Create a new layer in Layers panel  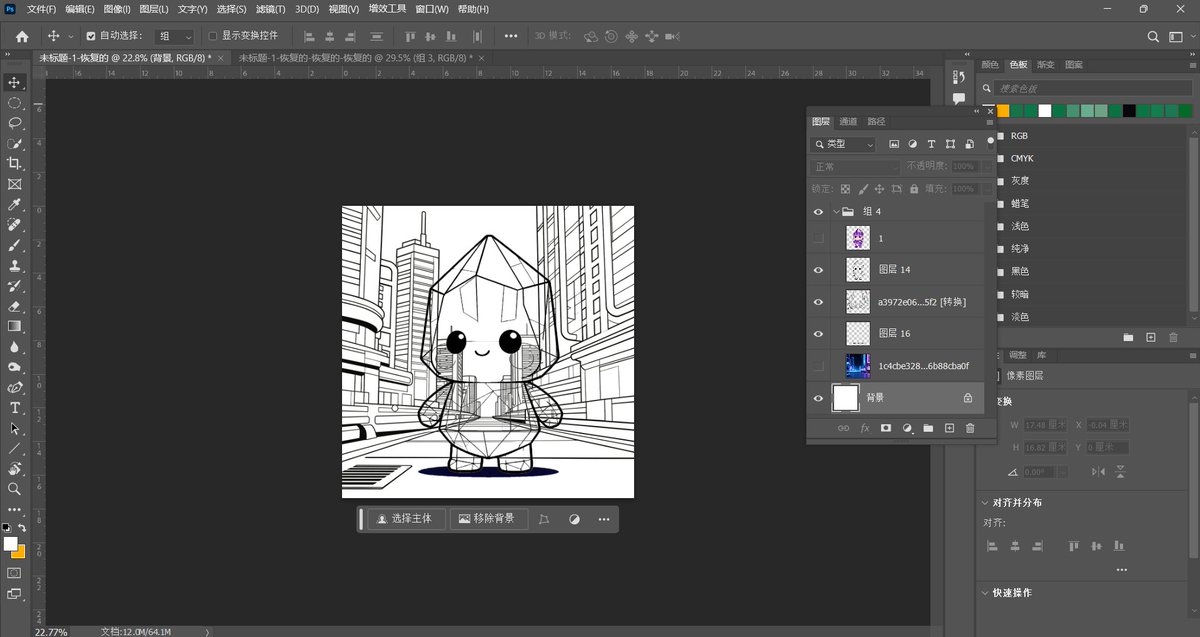949,428
